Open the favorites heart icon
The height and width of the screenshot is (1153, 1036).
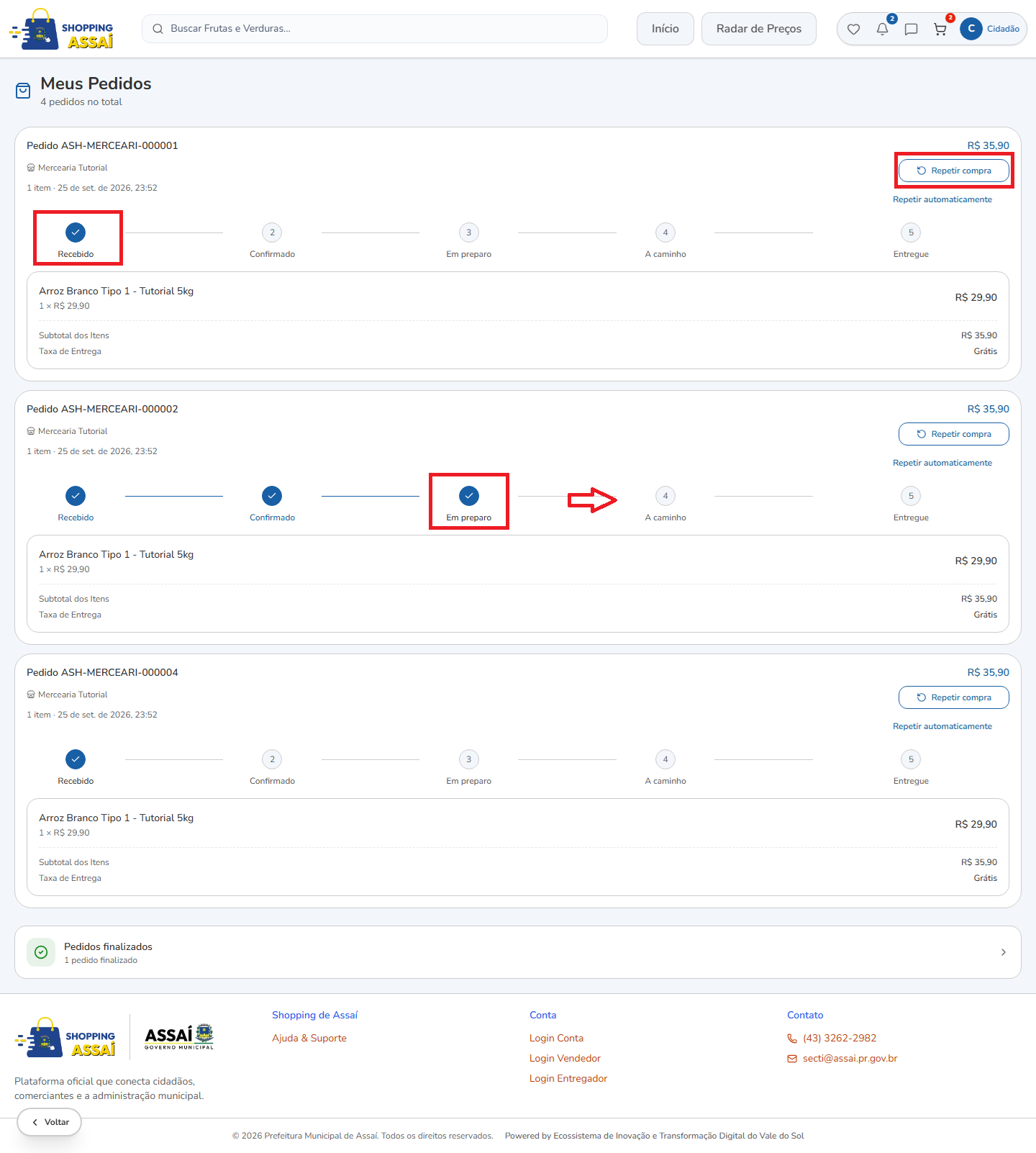tap(853, 29)
